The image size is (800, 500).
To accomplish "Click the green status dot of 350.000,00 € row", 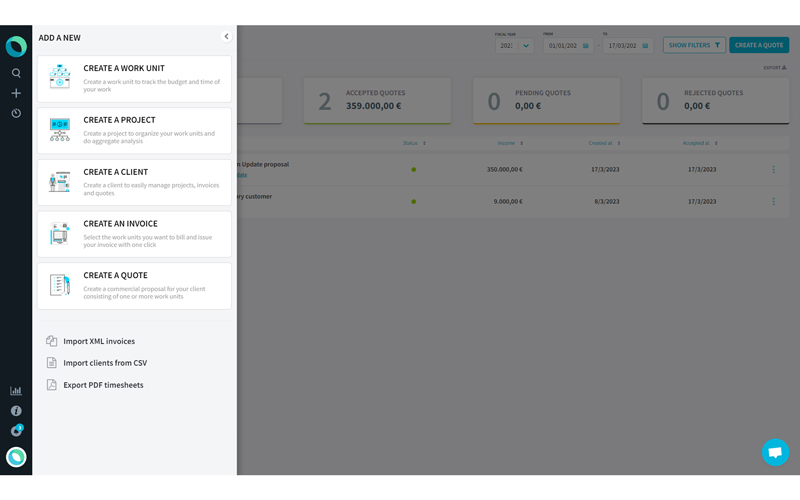I will (414, 169).
